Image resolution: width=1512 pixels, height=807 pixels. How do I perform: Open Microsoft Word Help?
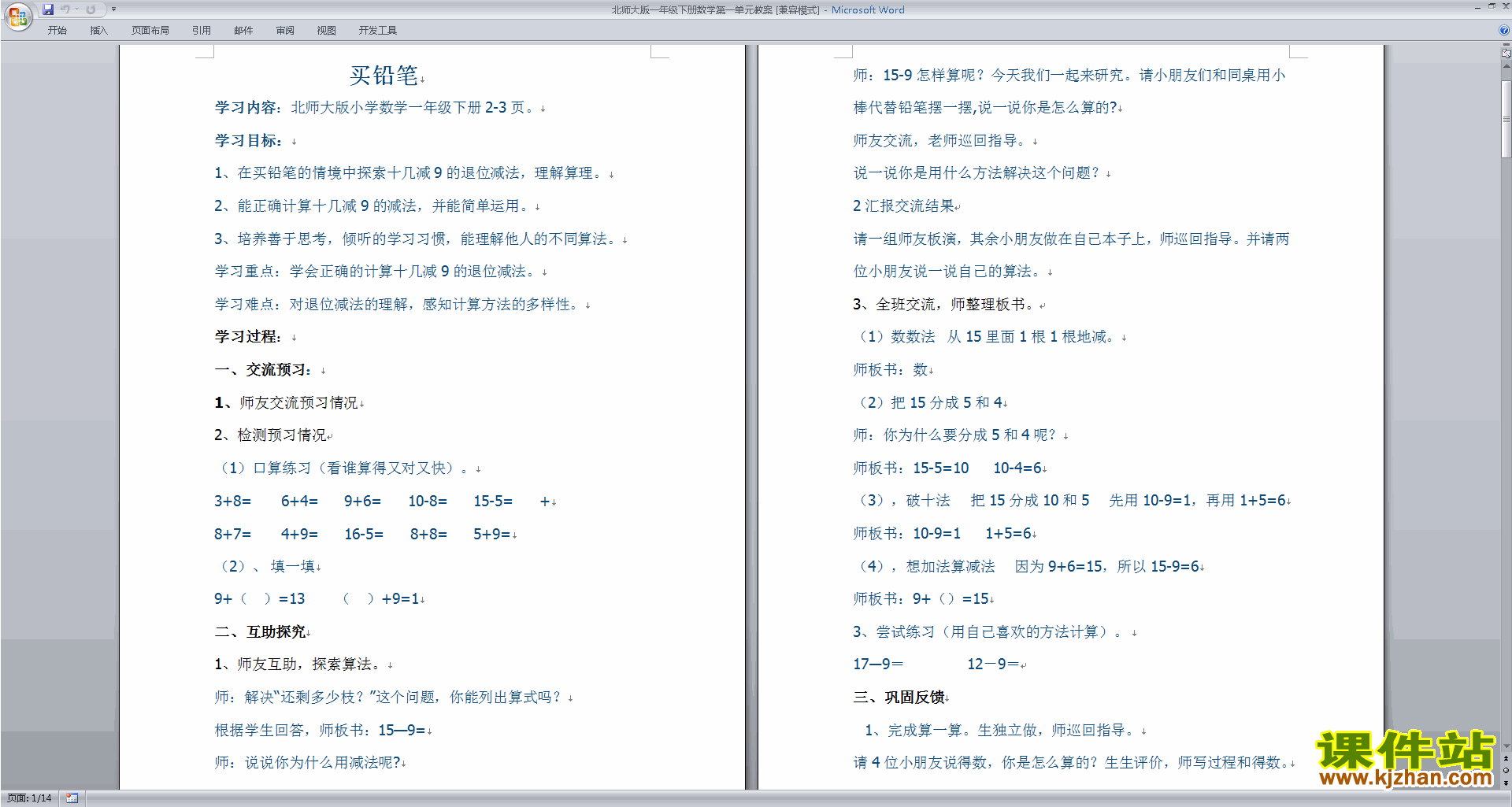[1504, 30]
